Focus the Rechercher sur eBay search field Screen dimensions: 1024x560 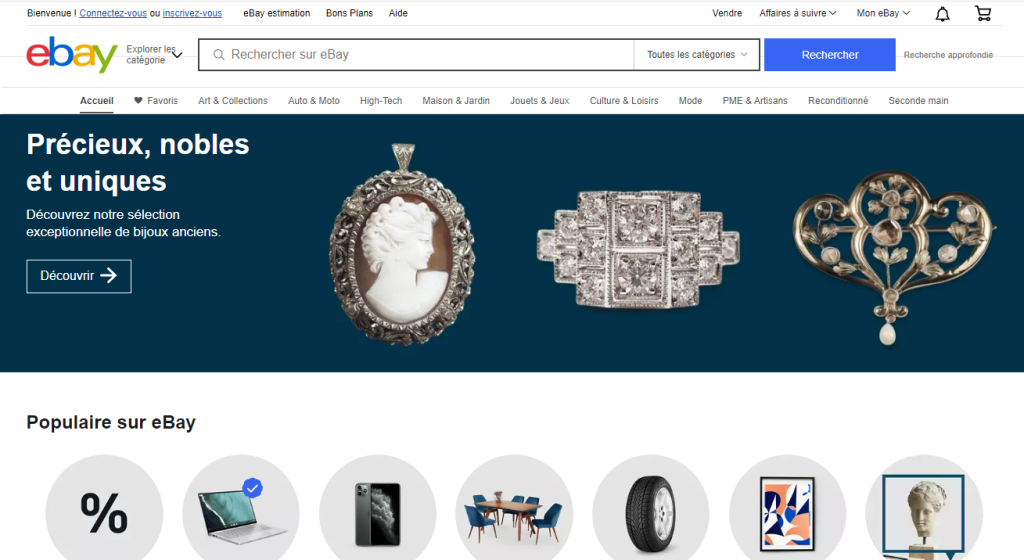pyautogui.click(x=416, y=55)
